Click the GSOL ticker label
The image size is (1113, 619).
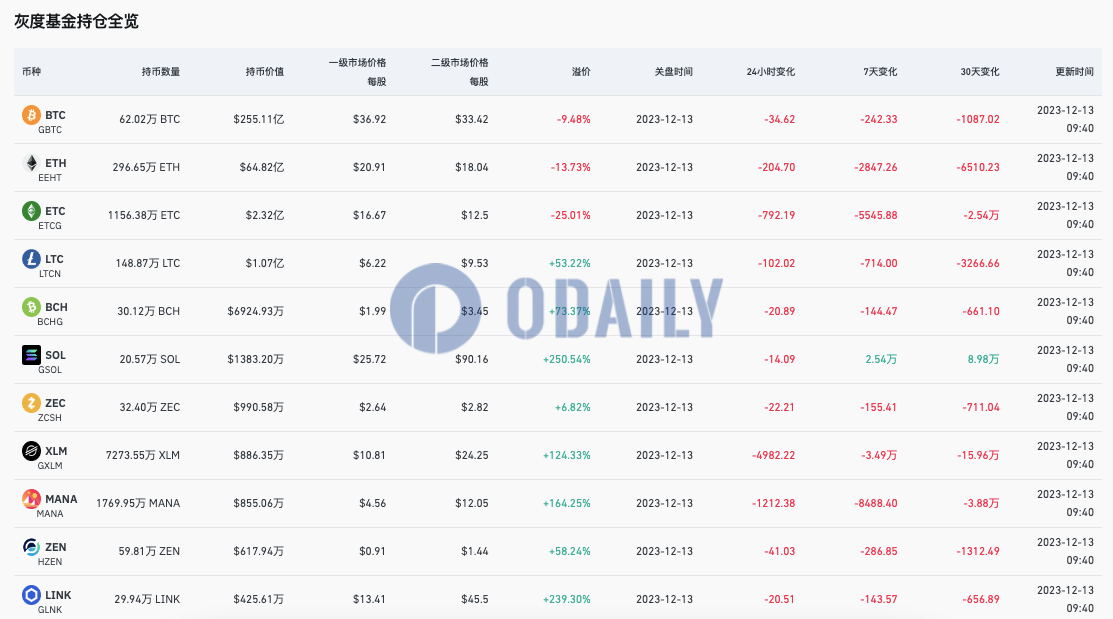point(50,370)
